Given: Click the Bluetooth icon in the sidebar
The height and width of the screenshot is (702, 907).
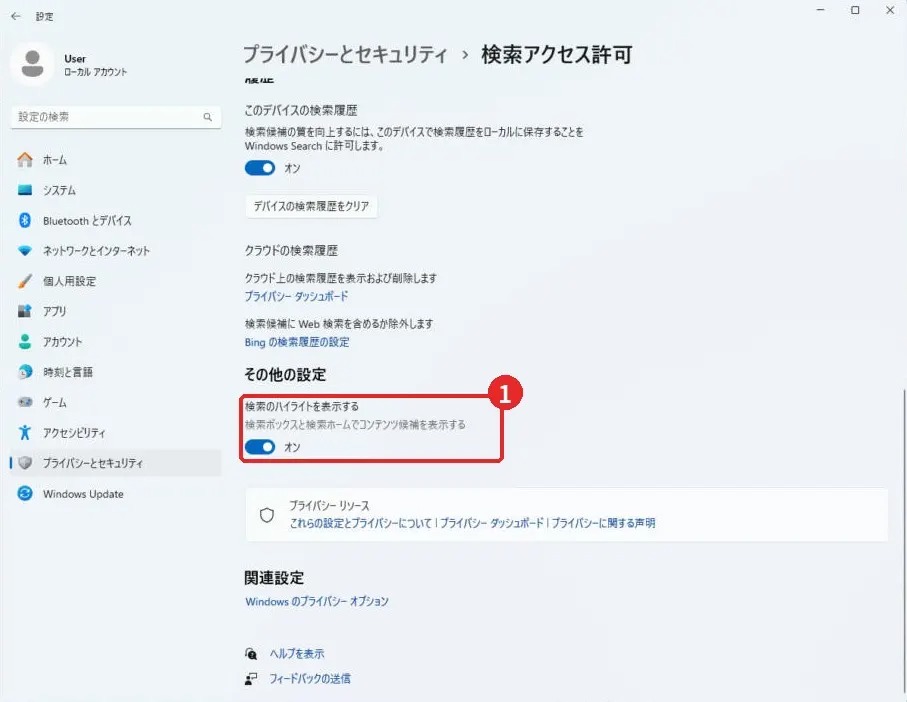Looking at the screenshot, I should pyautogui.click(x=25, y=220).
